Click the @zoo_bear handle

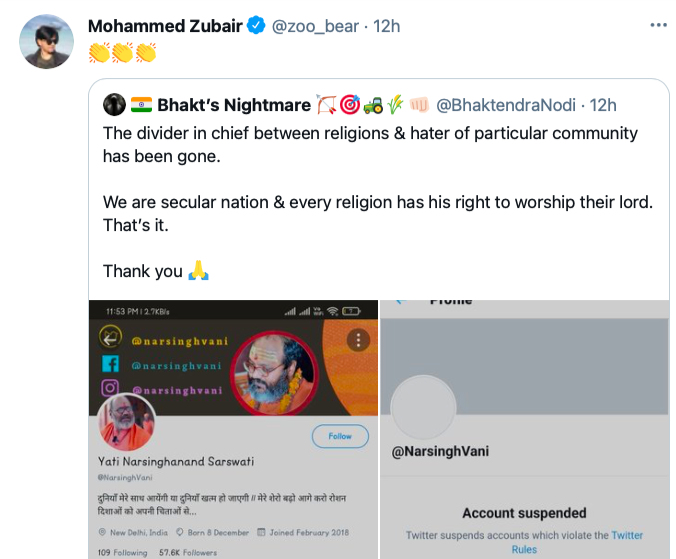[315, 26]
